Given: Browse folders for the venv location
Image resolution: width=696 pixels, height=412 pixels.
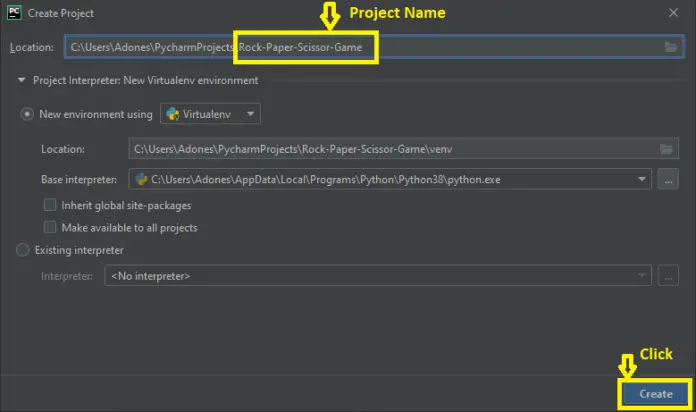Looking at the screenshot, I should pyautogui.click(x=666, y=149).
